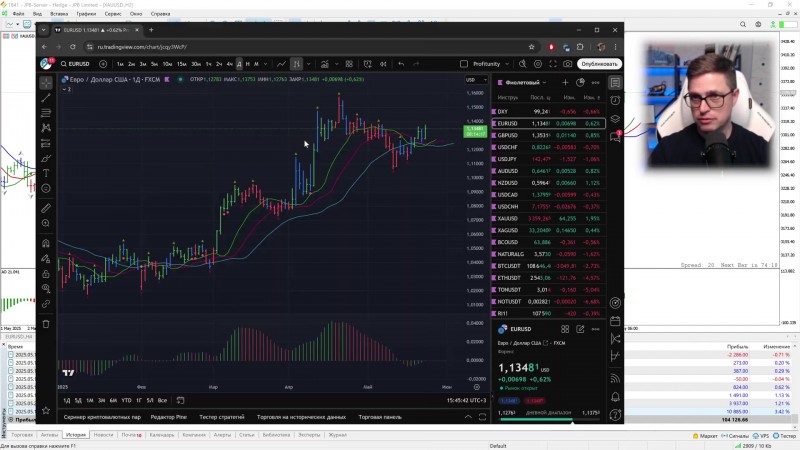The image size is (800, 450).
Task: Select the patterns tool in left sidebar
Action: 46,128
